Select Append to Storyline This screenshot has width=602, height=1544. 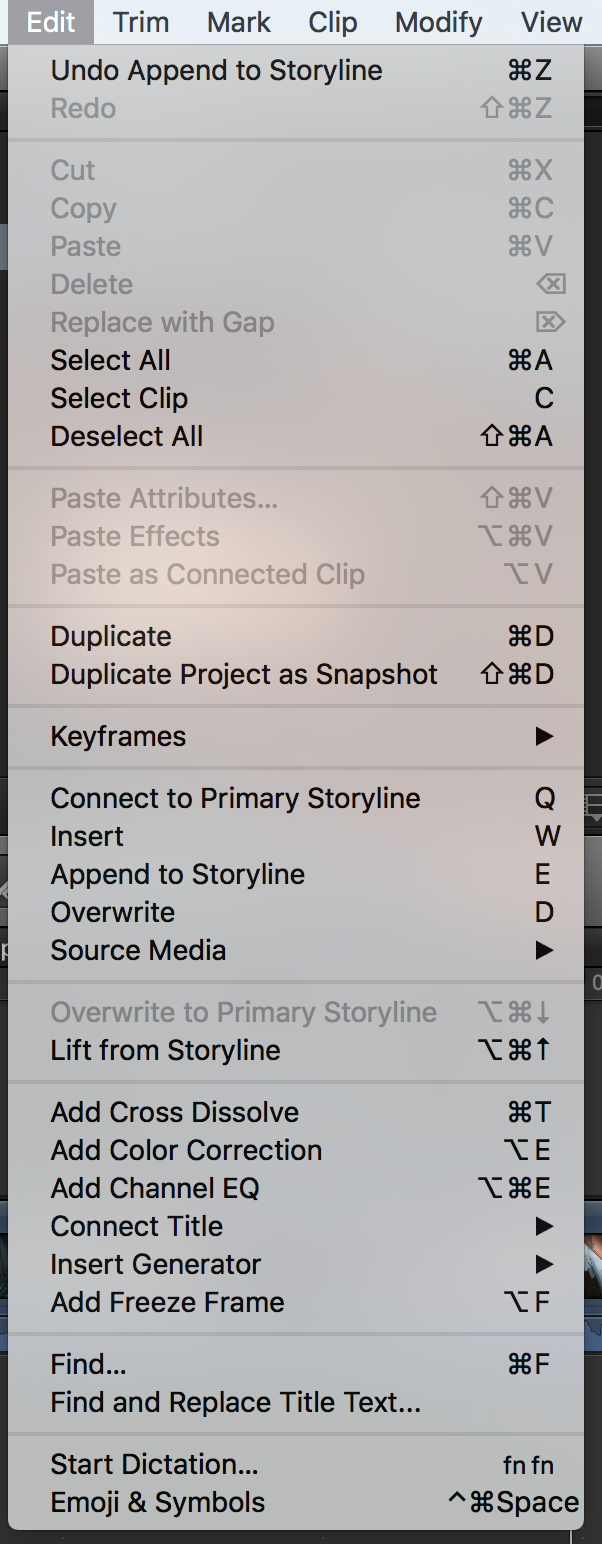[x=296, y=875]
